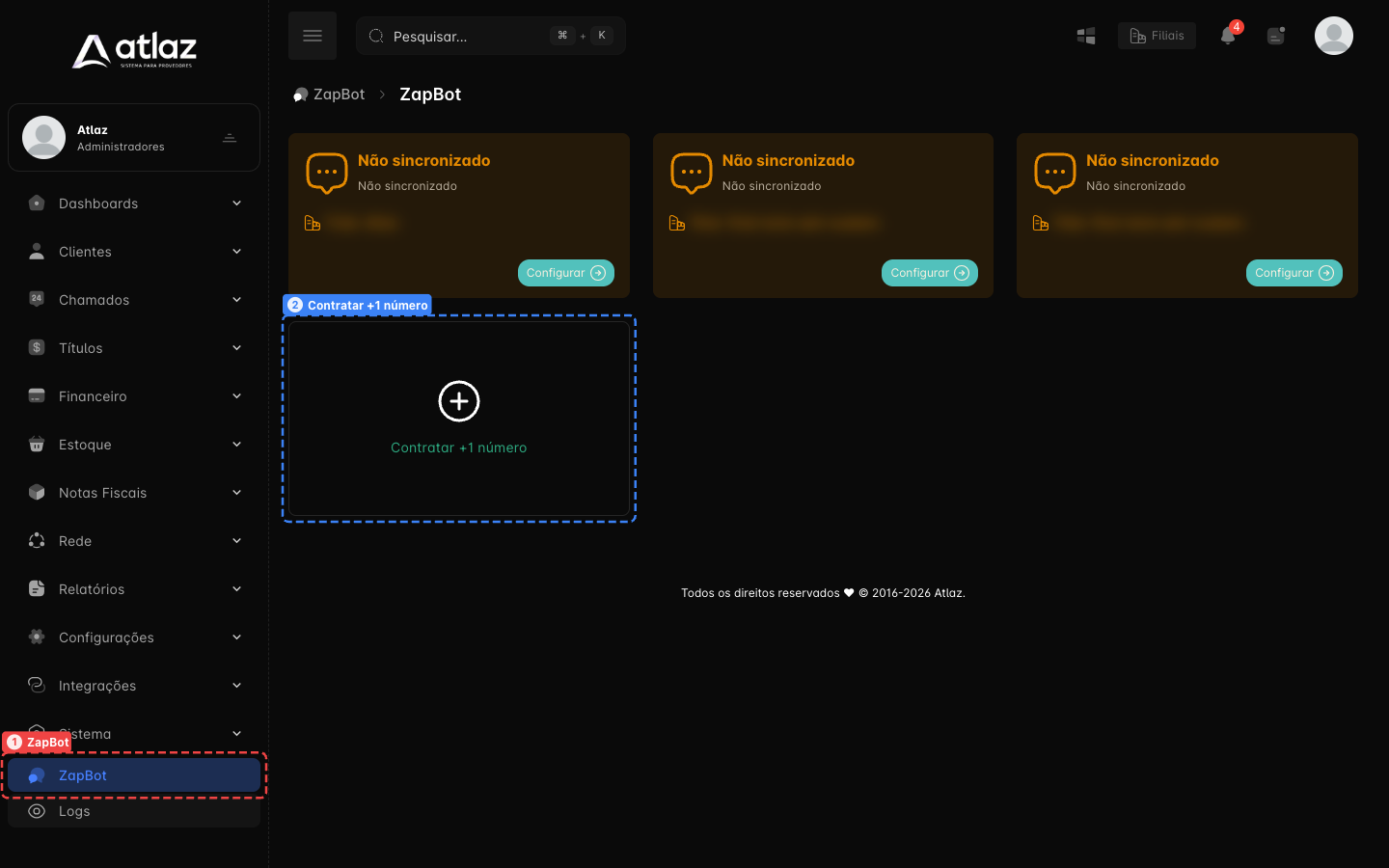Expand the Sistema menu chevron
The height and width of the screenshot is (868, 1389).
point(236,734)
